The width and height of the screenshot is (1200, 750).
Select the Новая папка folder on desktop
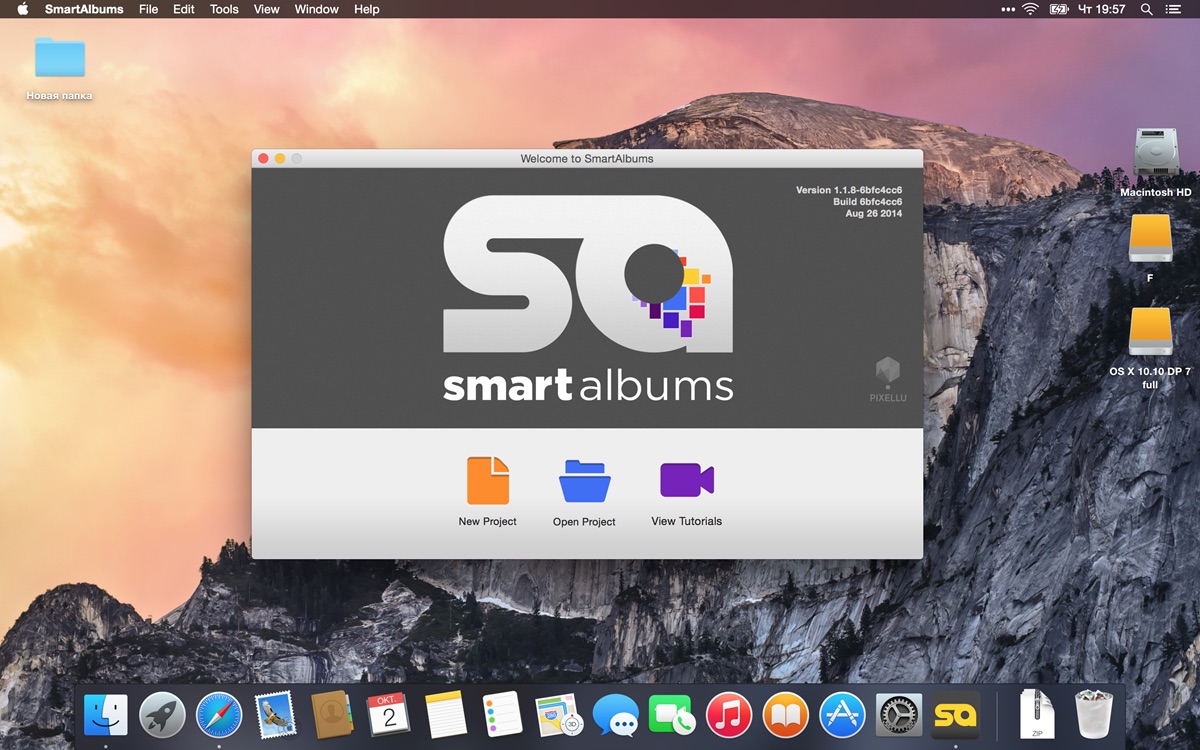point(60,57)
